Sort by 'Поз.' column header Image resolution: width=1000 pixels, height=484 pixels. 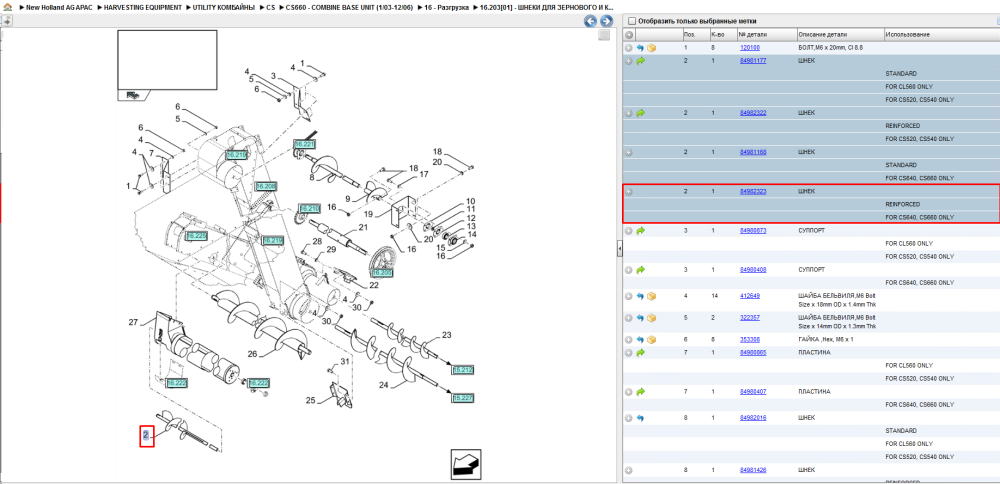695,34
